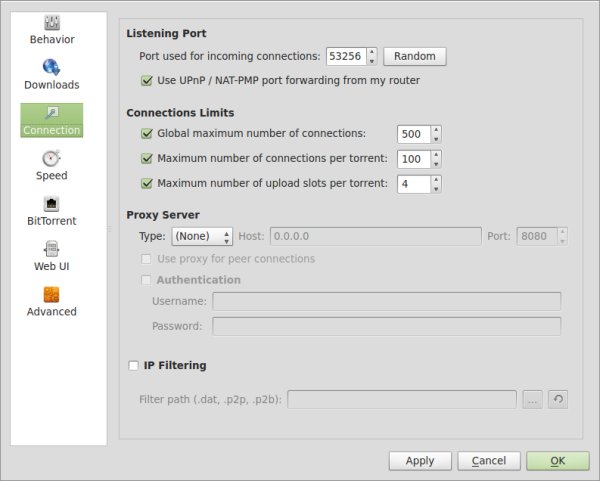This screenshot has height=481, width=600.
Task: Click the listening port spinner arrows
Action: click(x=372, y=56)
